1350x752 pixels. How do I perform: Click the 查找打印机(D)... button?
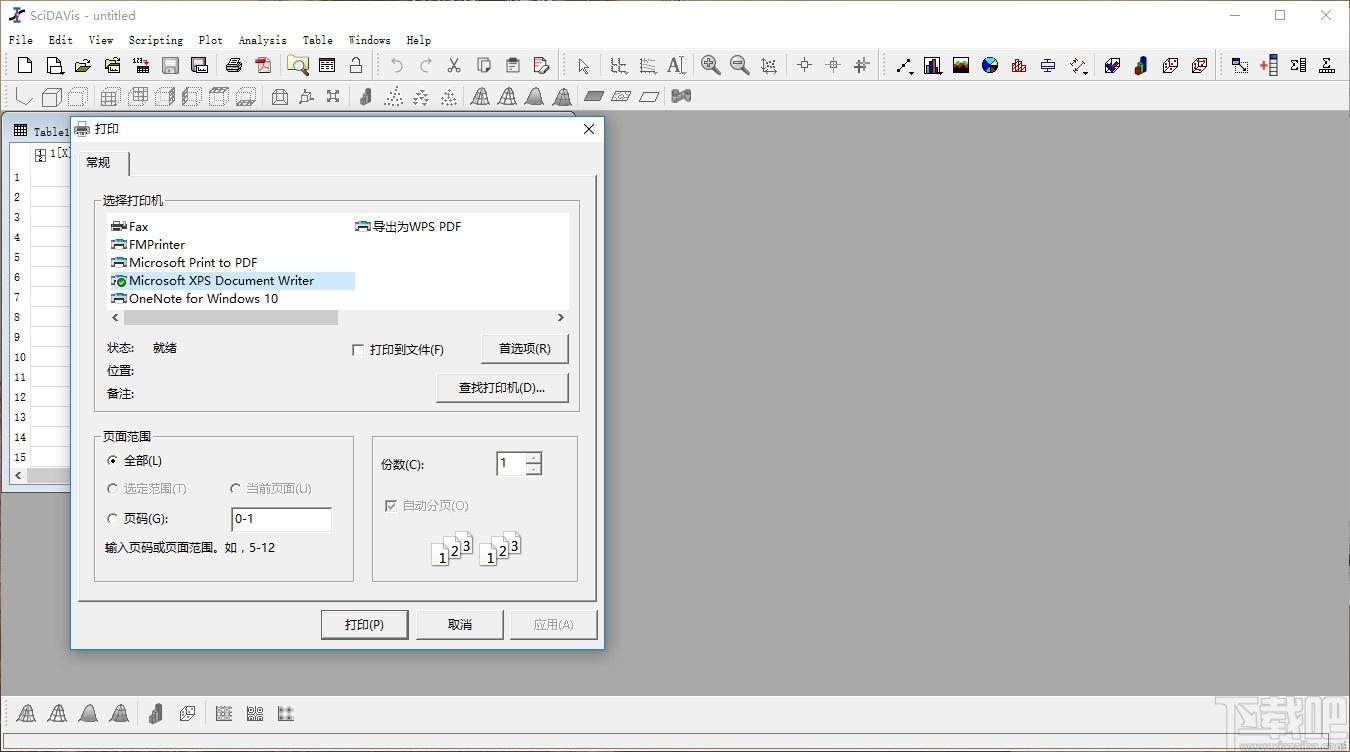(x=502, y=388)
